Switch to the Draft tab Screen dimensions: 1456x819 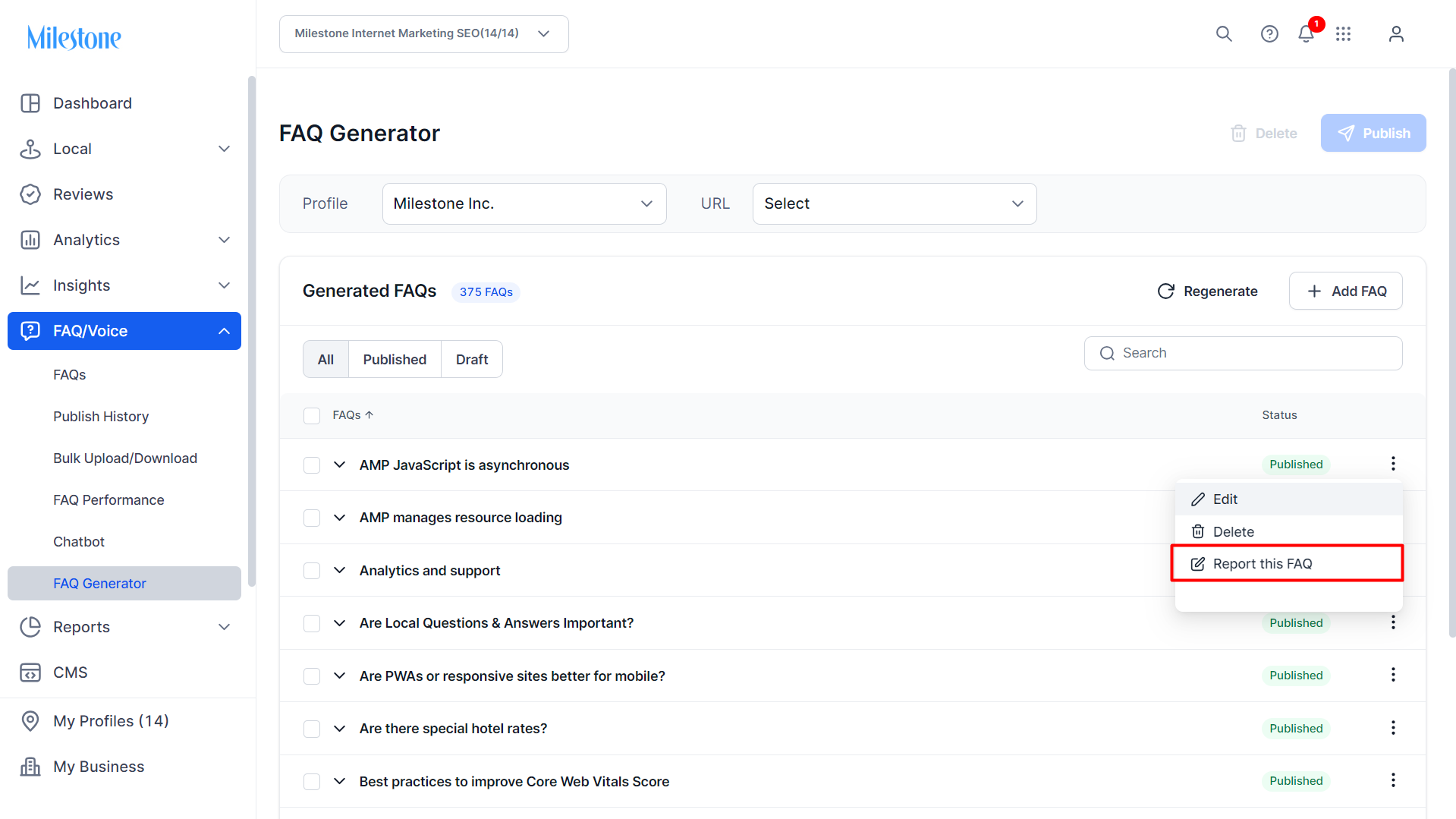coord(472,359)
